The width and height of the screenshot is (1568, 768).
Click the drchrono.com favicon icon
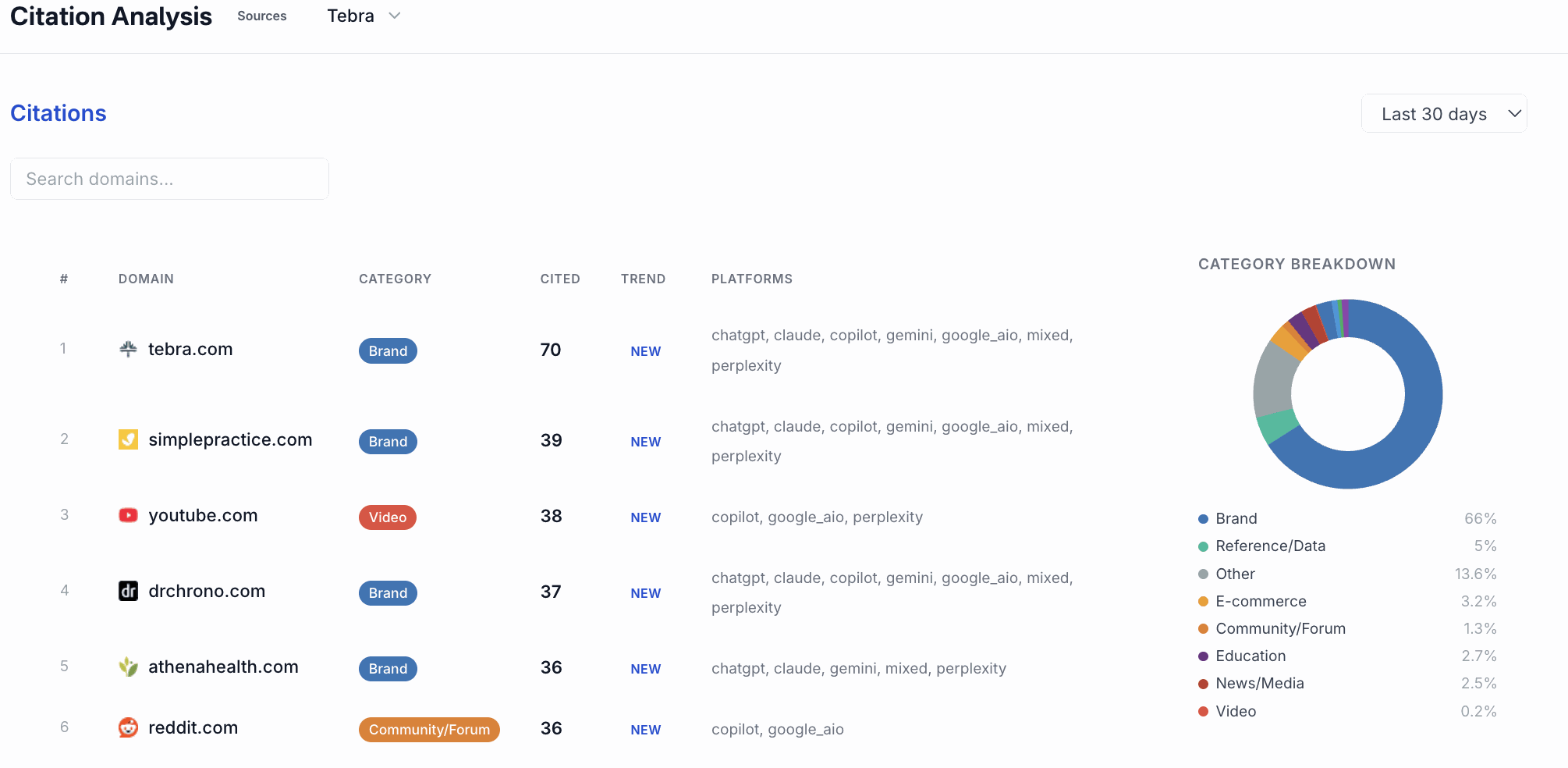click(x=128, y=591)
